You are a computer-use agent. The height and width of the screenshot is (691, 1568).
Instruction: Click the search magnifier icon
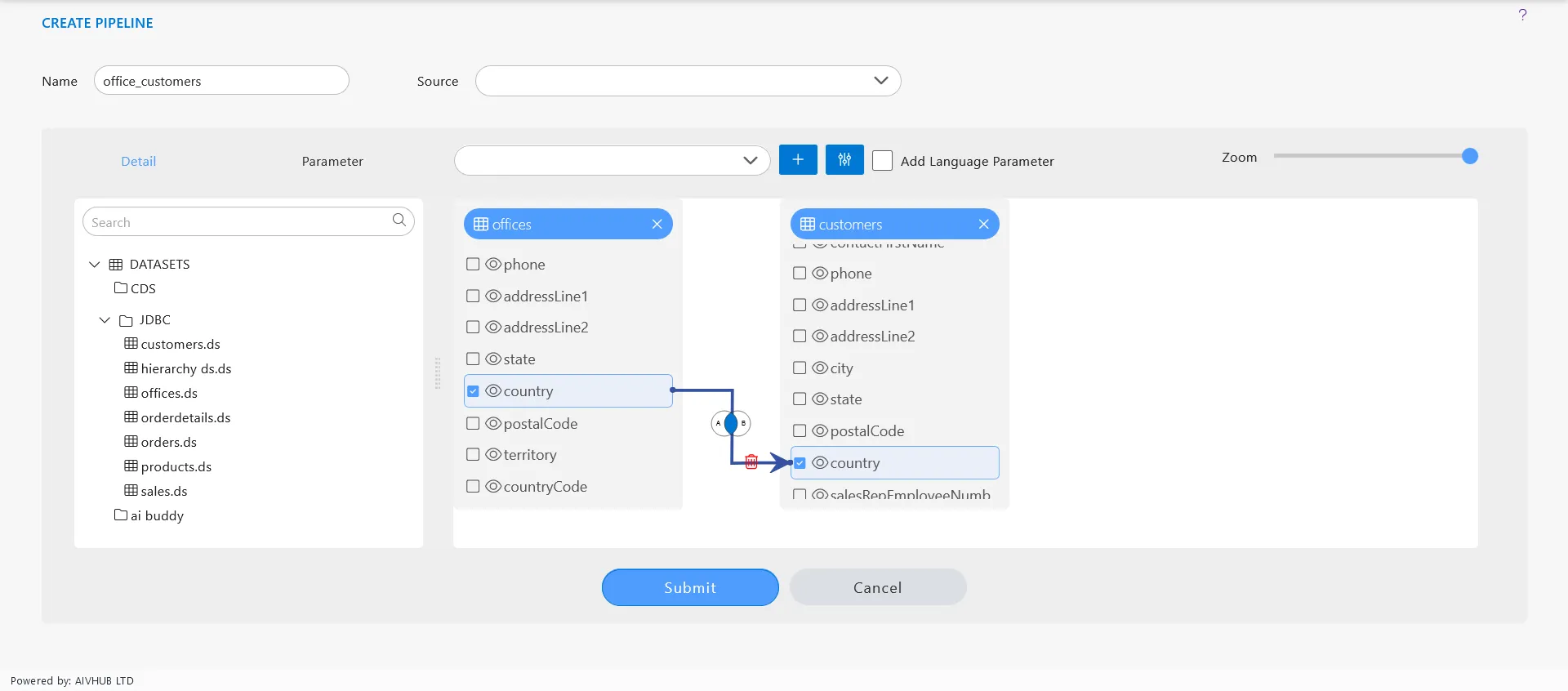point(399,220)
